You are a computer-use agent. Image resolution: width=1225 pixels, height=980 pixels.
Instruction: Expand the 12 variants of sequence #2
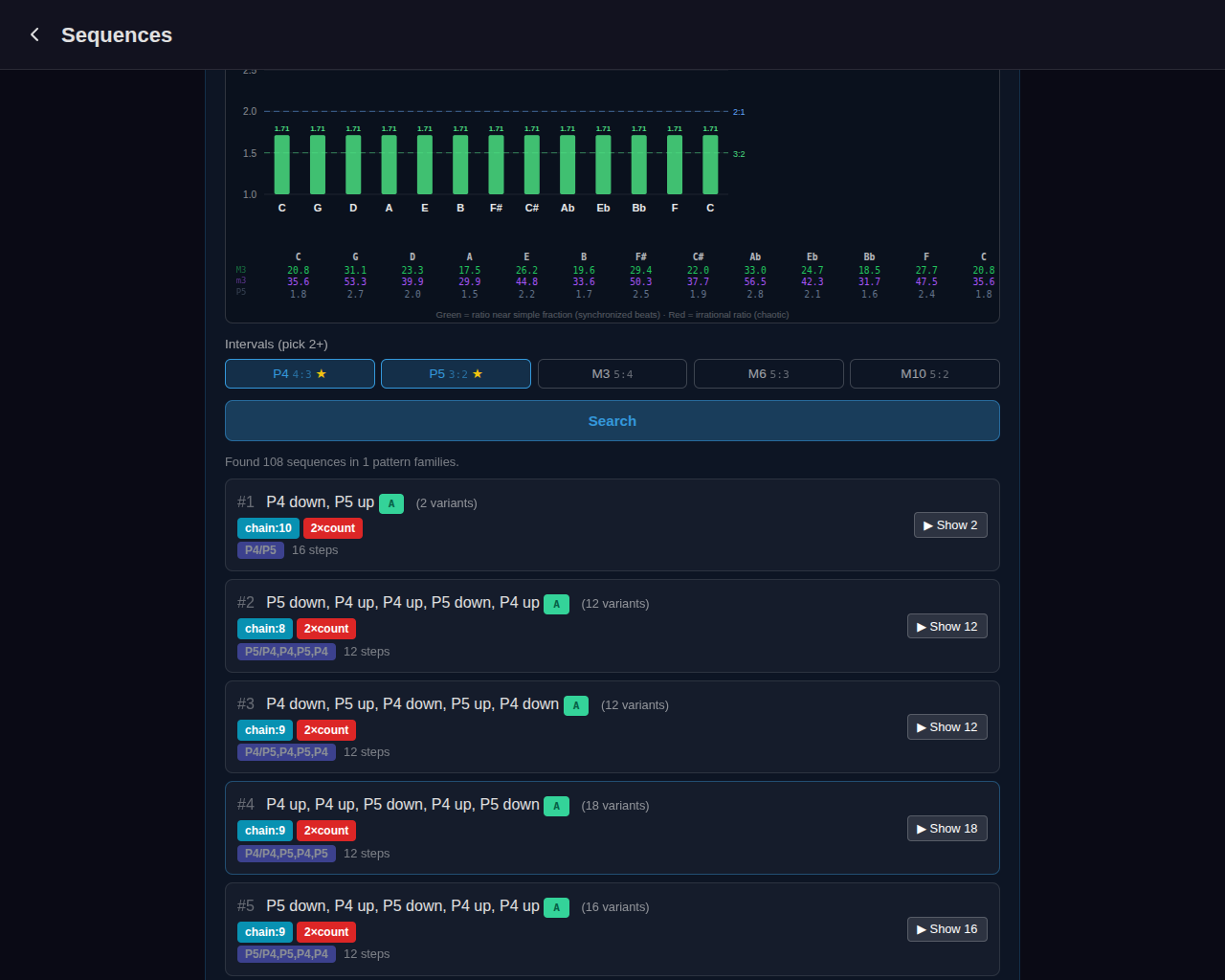[x=947, y=625]
